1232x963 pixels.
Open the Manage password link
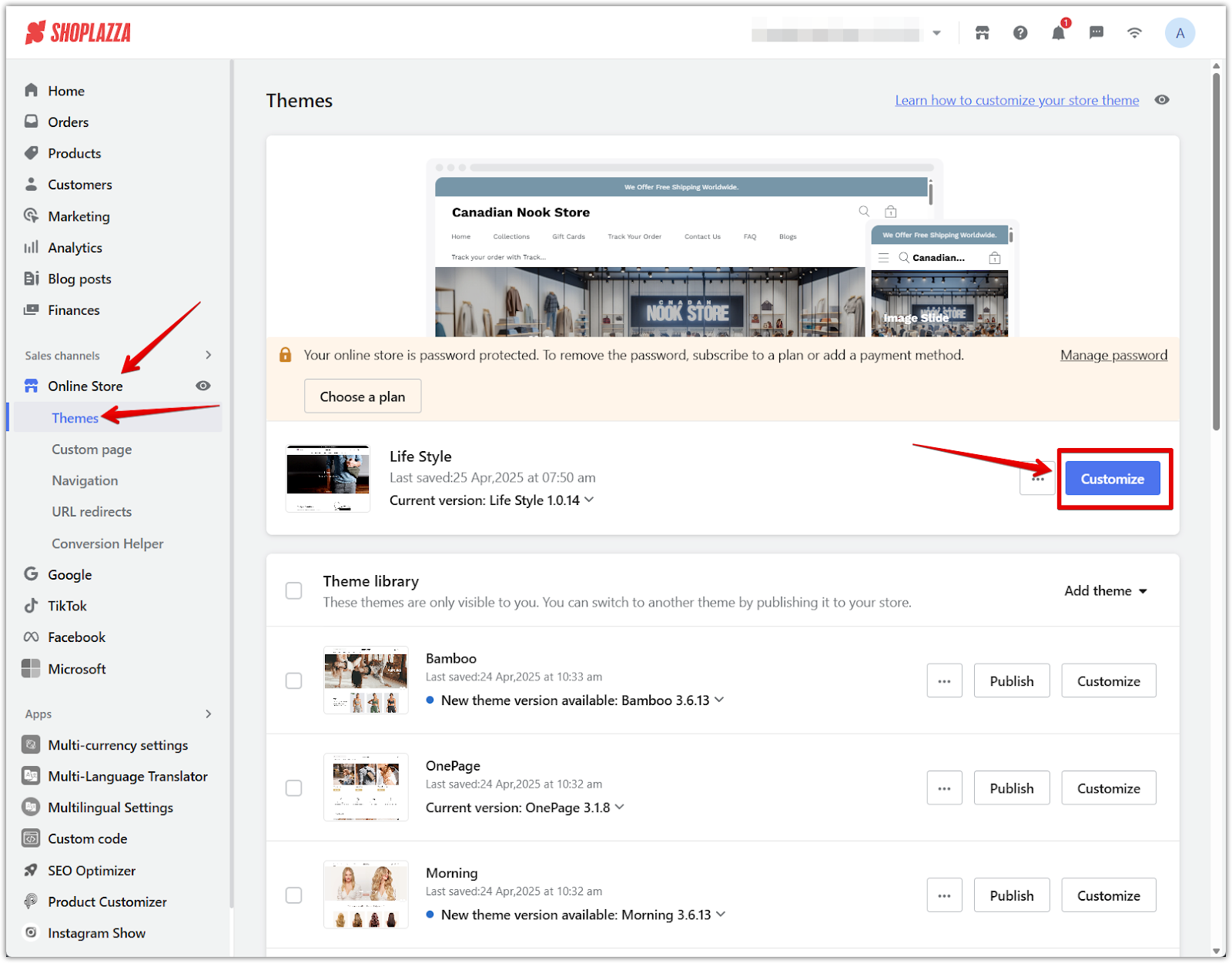click(x=1113, y=355)
